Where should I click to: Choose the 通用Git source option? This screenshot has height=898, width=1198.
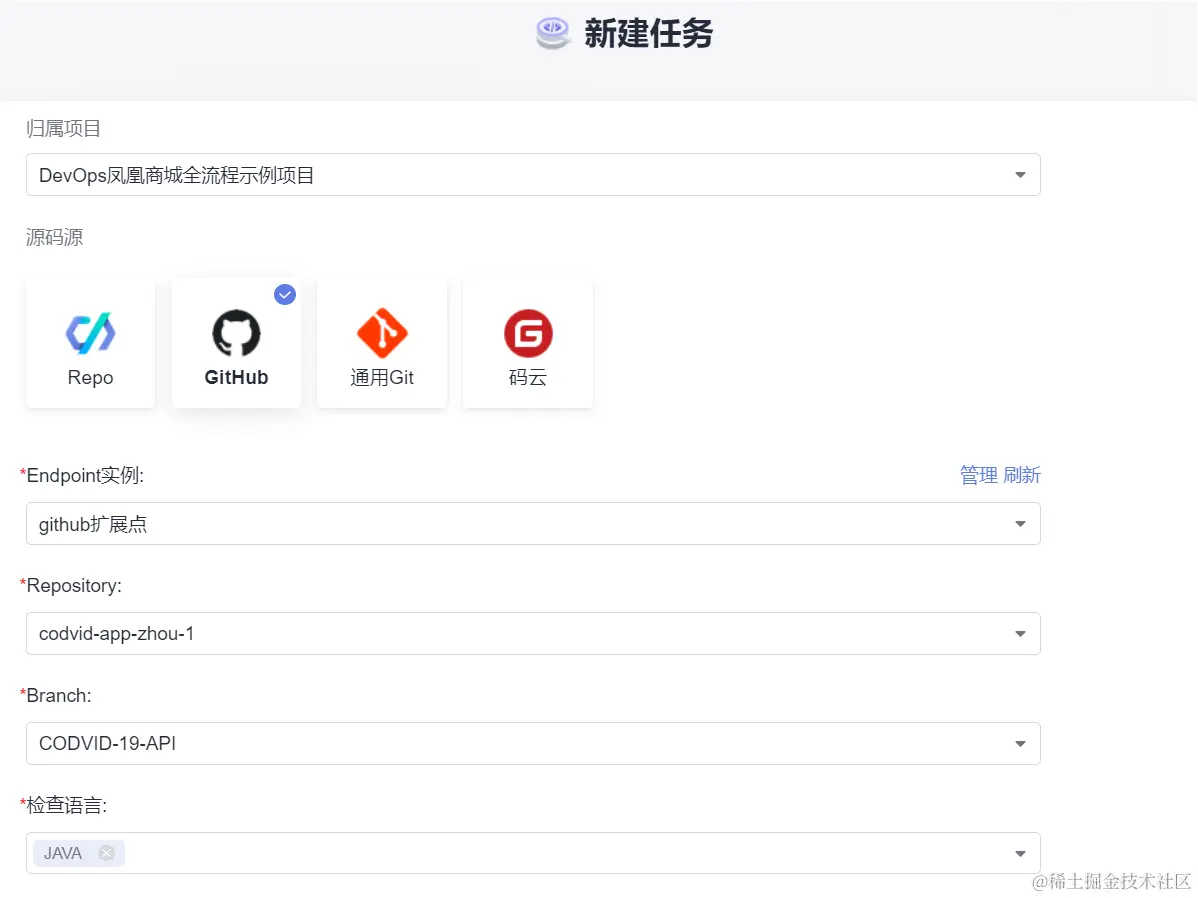tap(382, 343)
